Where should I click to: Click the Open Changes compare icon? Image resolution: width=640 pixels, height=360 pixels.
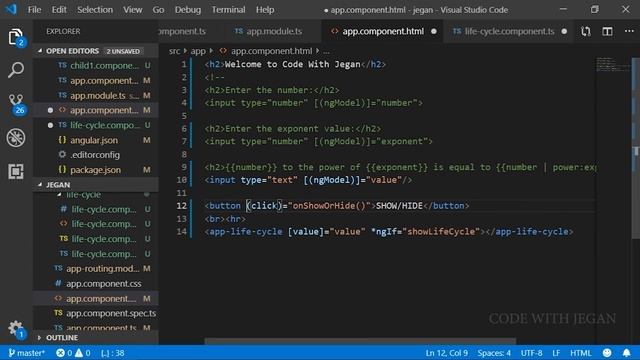586,31
